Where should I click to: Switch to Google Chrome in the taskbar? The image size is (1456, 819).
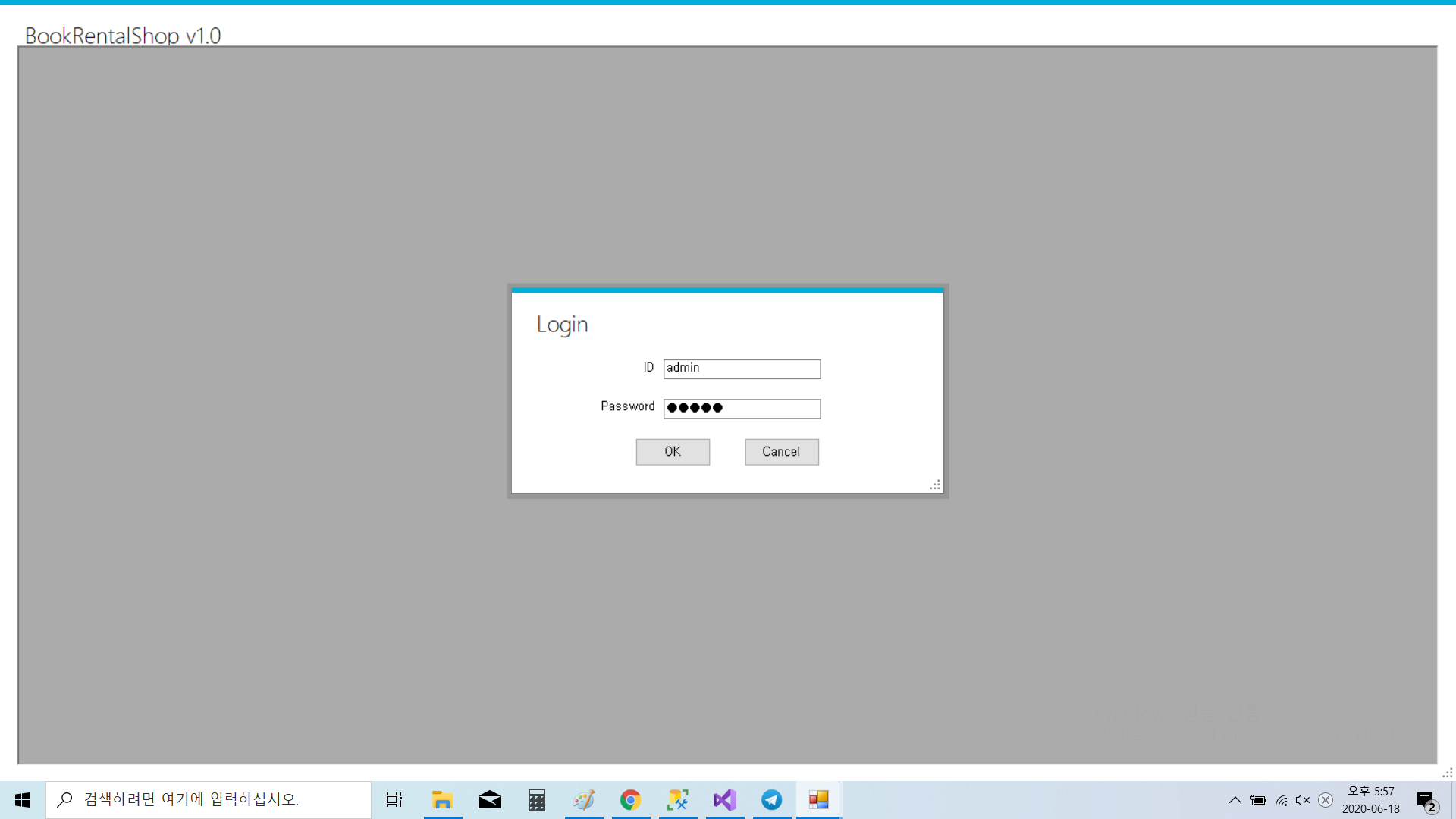(630, 800)
